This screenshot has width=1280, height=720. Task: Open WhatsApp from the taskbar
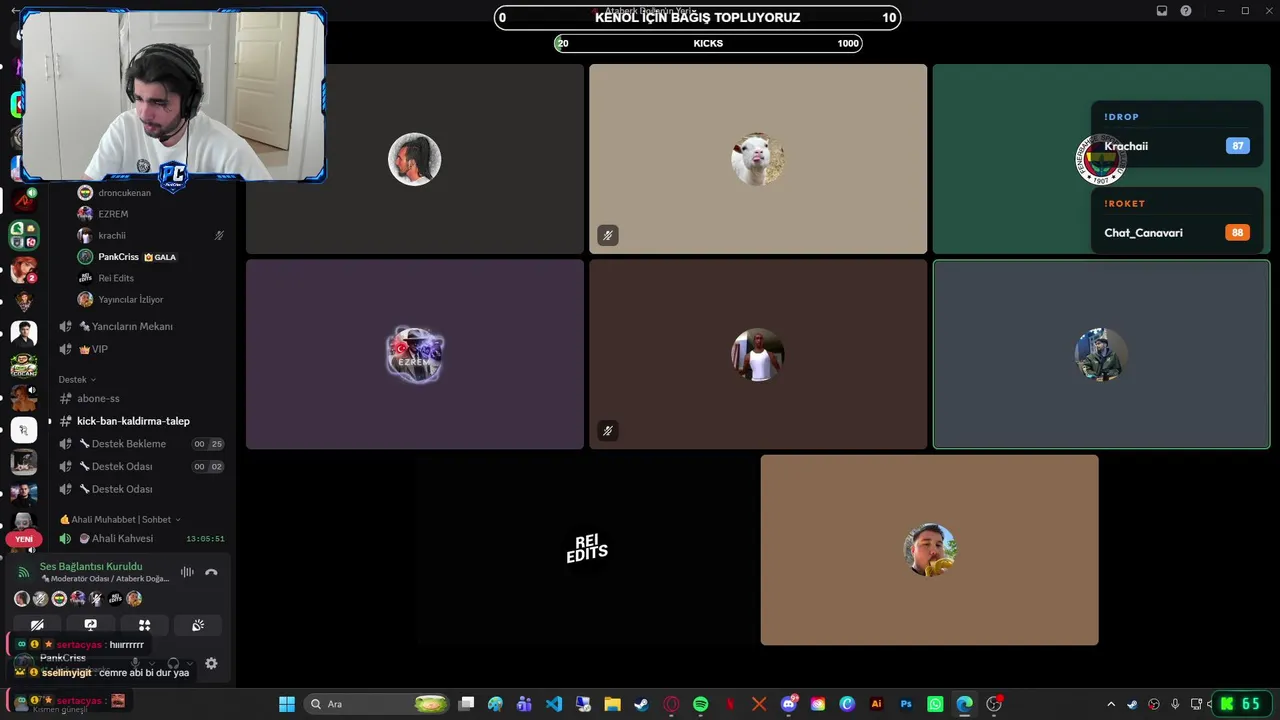click(x=935, y=704)
